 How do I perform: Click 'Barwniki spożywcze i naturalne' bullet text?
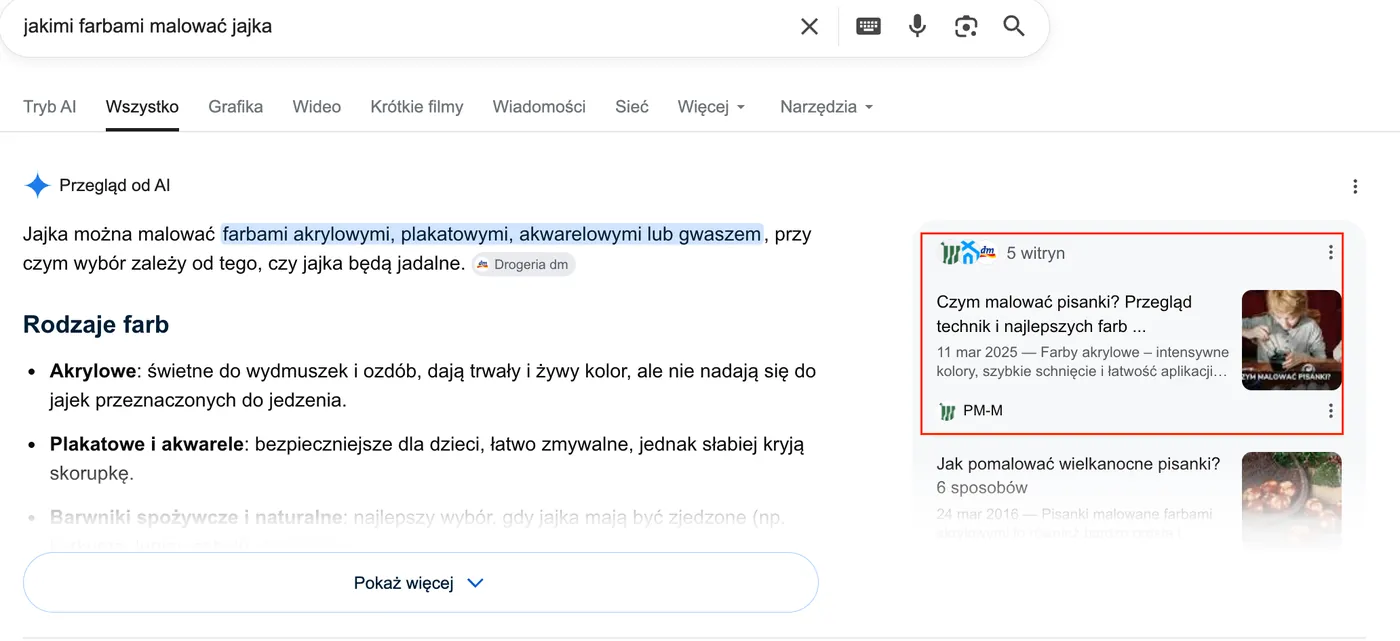[197, 518]
